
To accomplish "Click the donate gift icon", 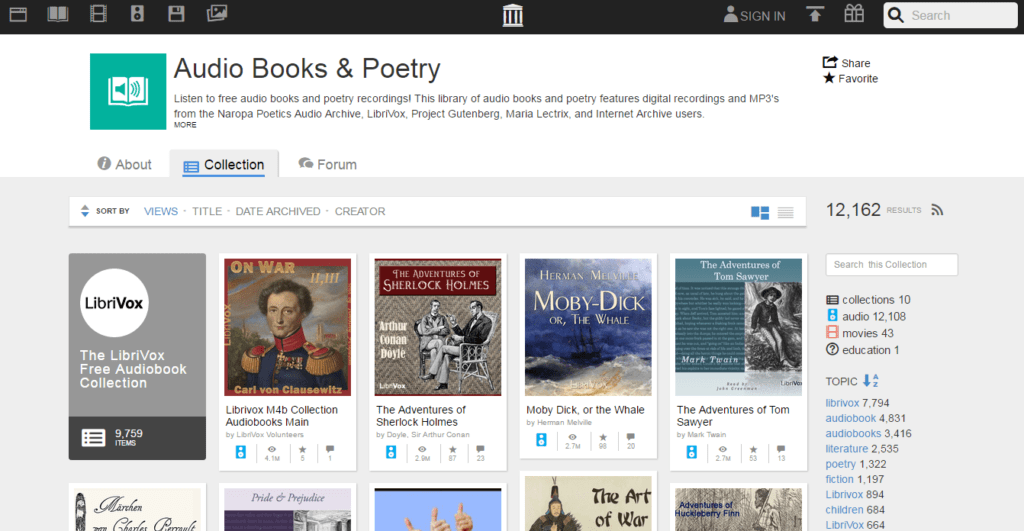I will (x=854, y=14).
